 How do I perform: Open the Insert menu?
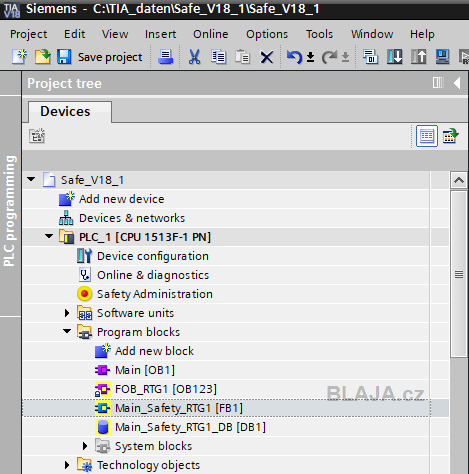click(x=160, y=34)
